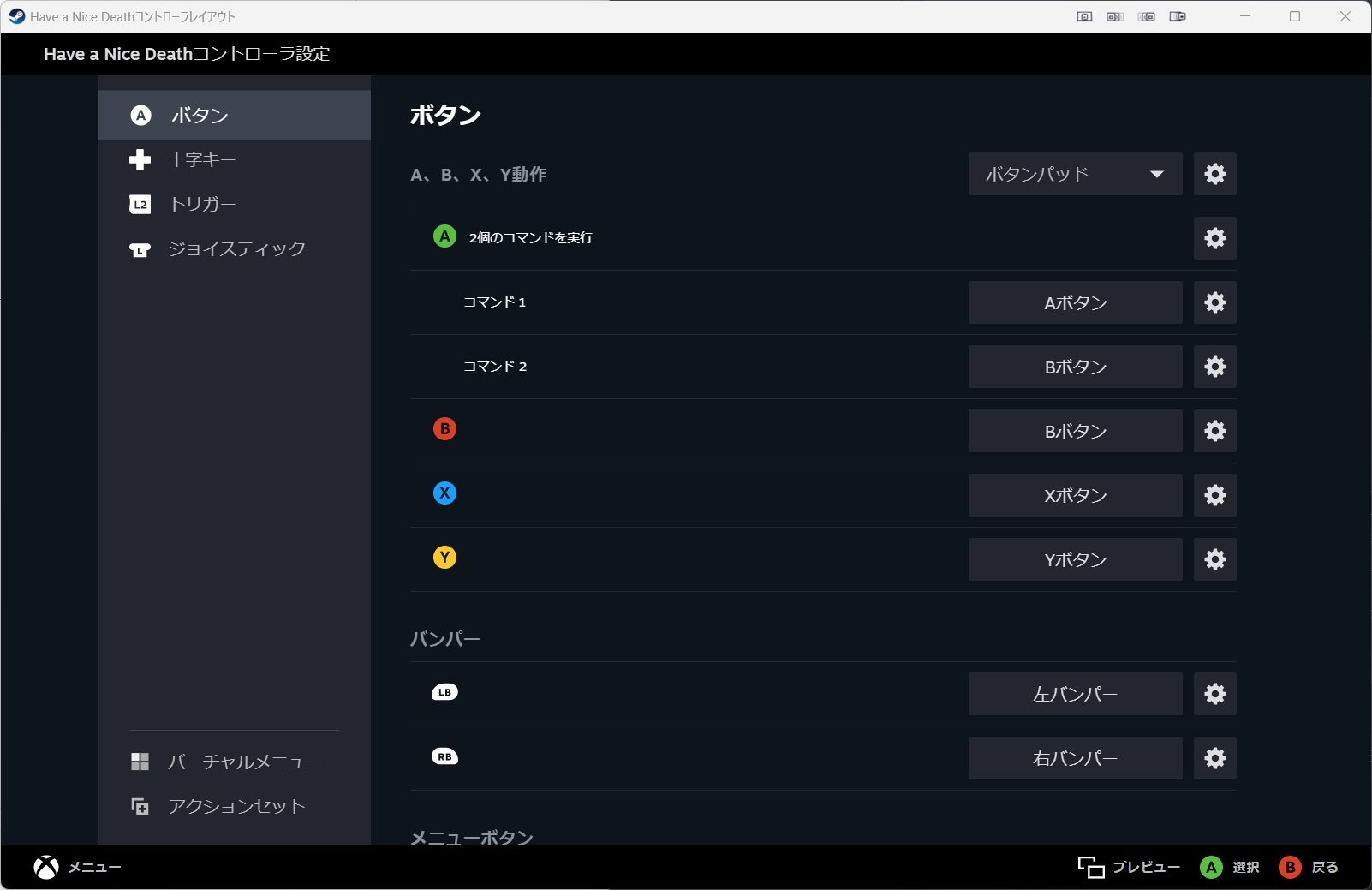Click the 2個のコマンドを実行 text
The height and width of the screenshot is (890, 1372).
click(x=530, y=237)
